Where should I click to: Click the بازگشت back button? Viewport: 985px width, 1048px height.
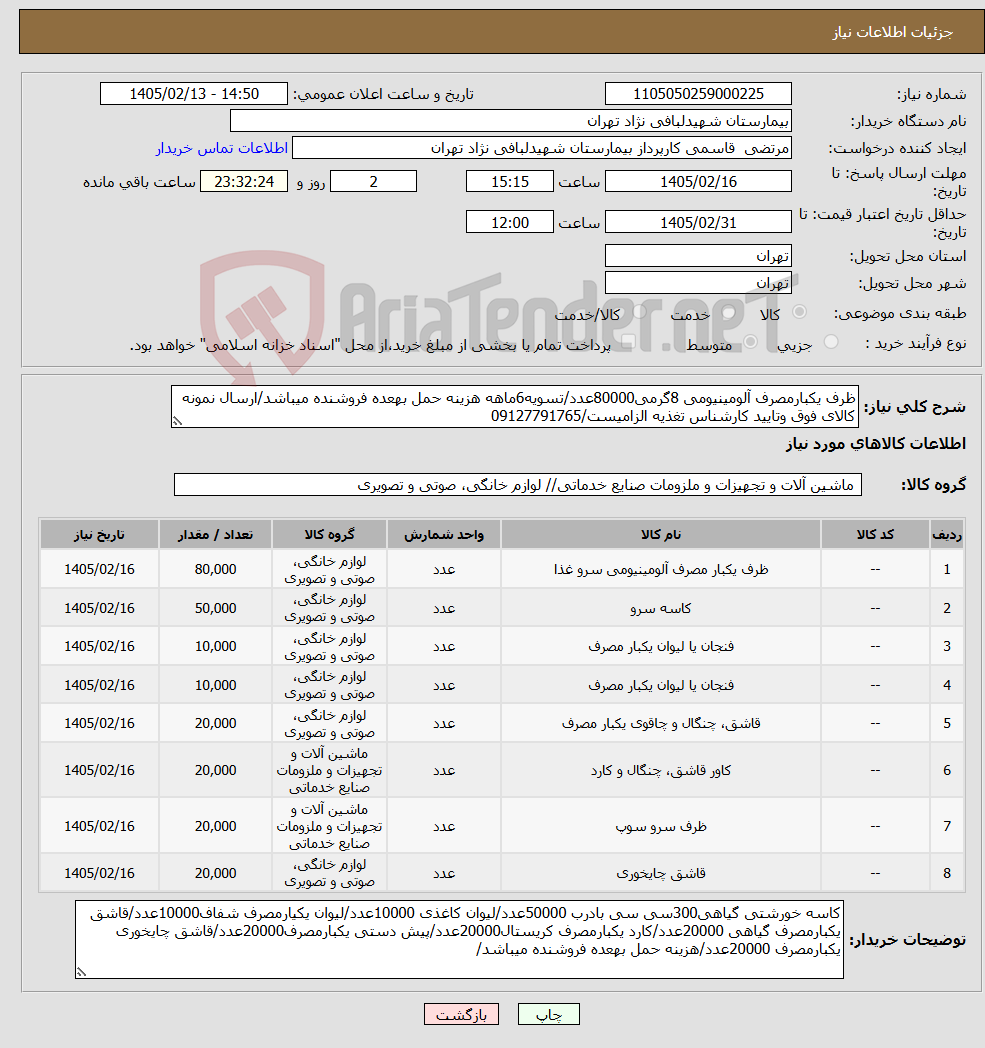(461, 1014)
